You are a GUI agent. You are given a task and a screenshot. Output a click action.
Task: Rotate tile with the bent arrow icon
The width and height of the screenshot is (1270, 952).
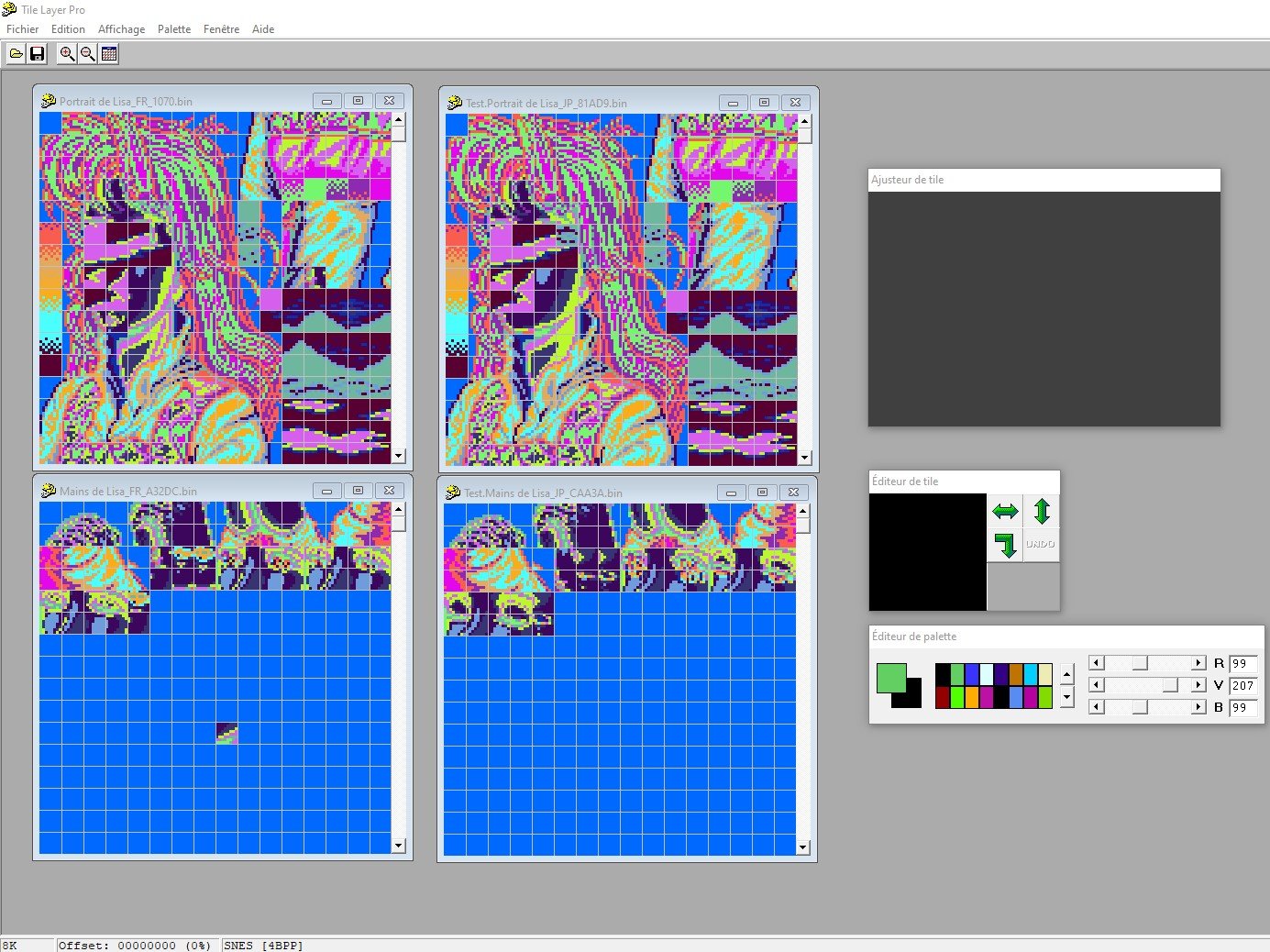[1005, 545]
